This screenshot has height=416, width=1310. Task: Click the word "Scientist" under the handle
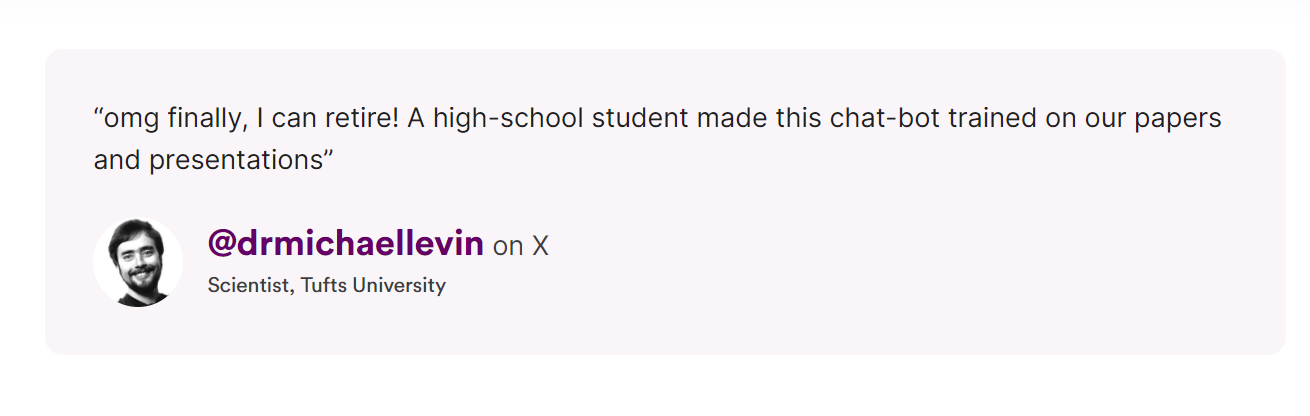[x=249, y=286]
